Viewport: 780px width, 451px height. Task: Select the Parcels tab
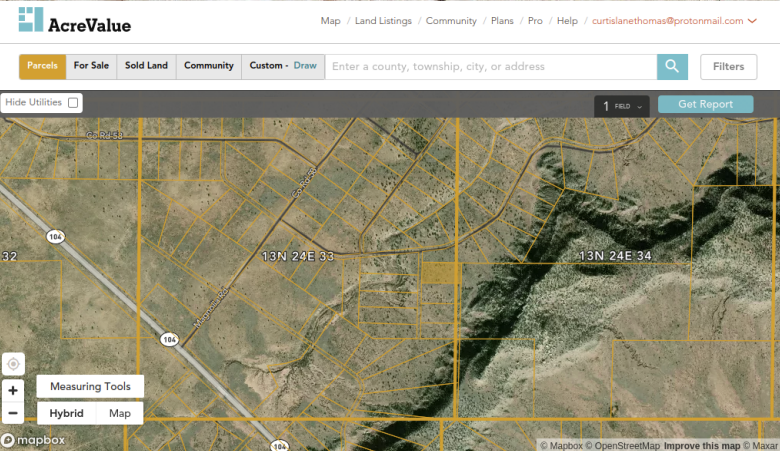42,66
